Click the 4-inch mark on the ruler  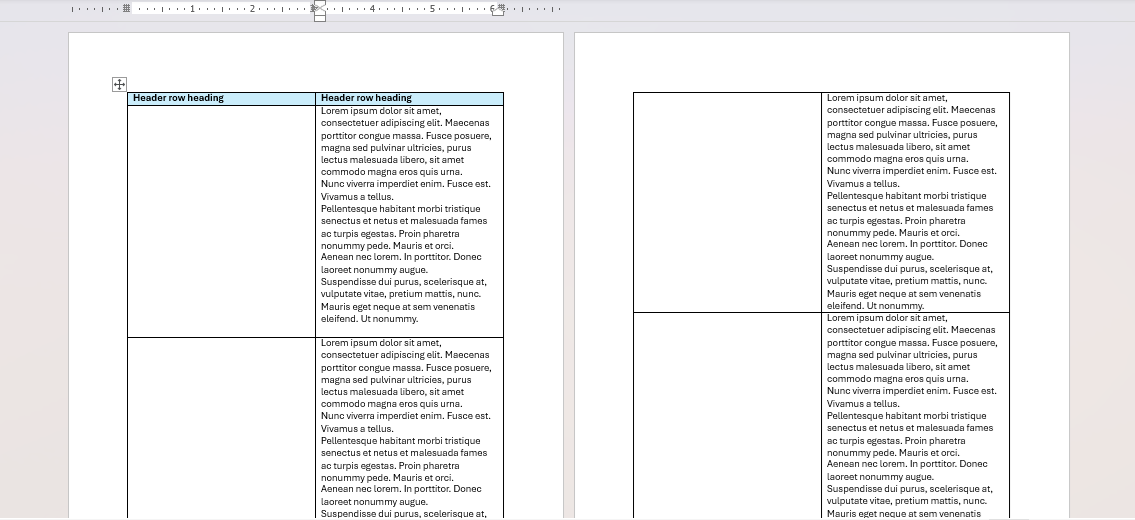(x=372, y=8)
